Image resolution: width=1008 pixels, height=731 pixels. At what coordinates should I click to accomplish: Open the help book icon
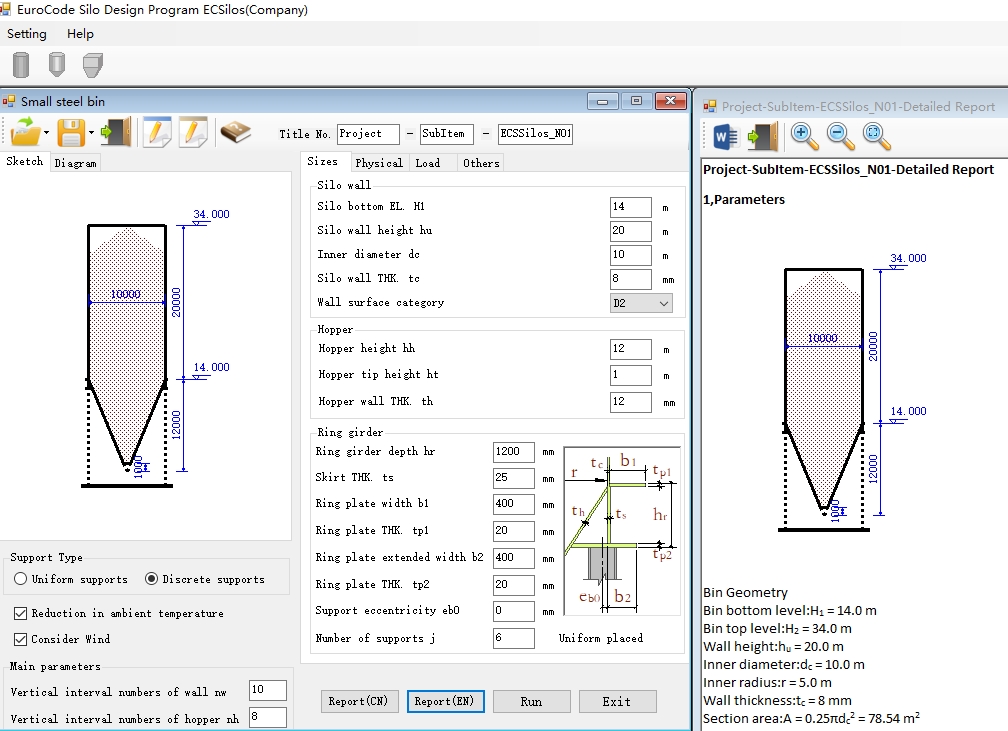pyautogui.click(x=235, y=132)
